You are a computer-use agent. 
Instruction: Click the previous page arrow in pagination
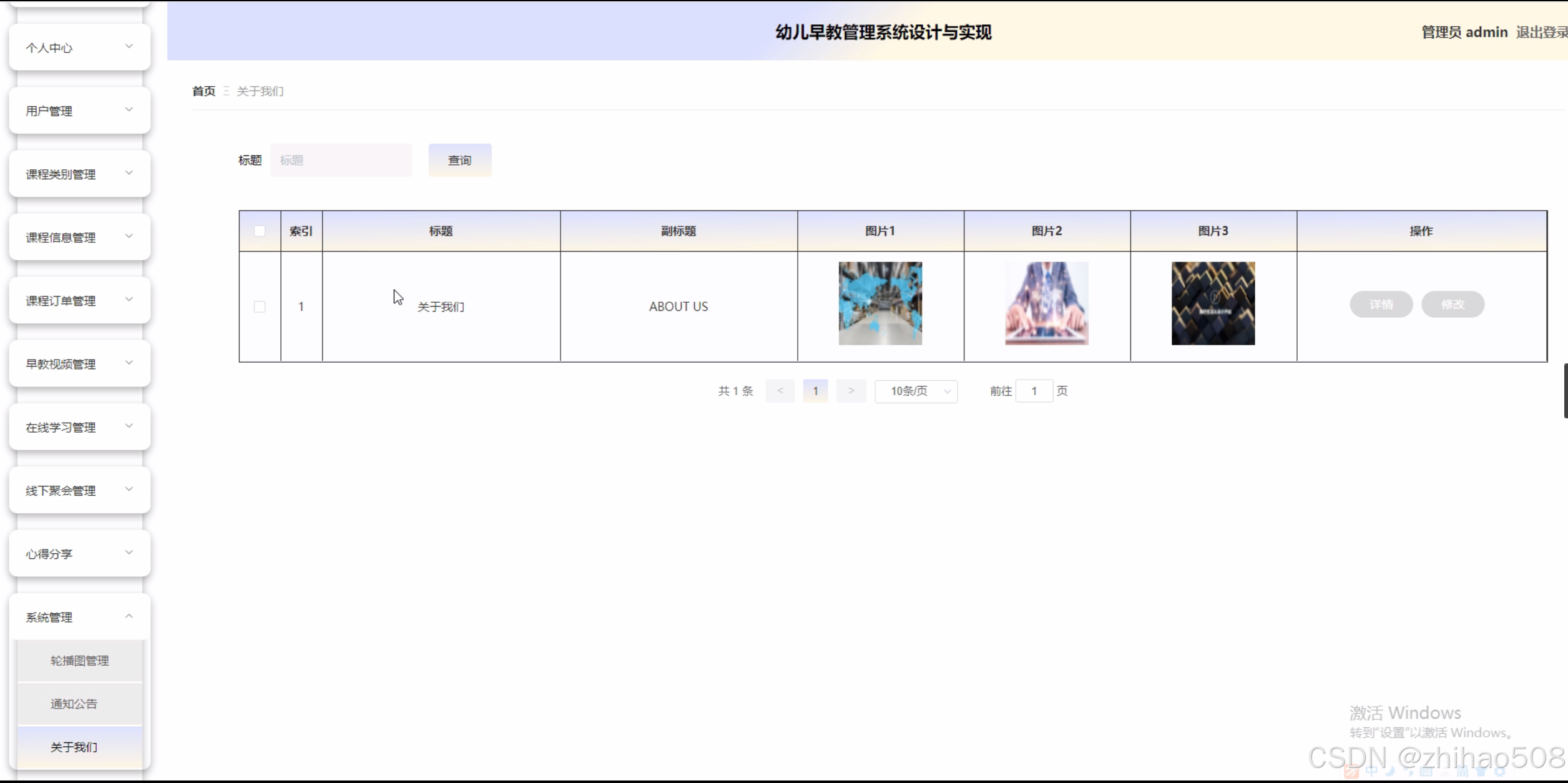780,391
